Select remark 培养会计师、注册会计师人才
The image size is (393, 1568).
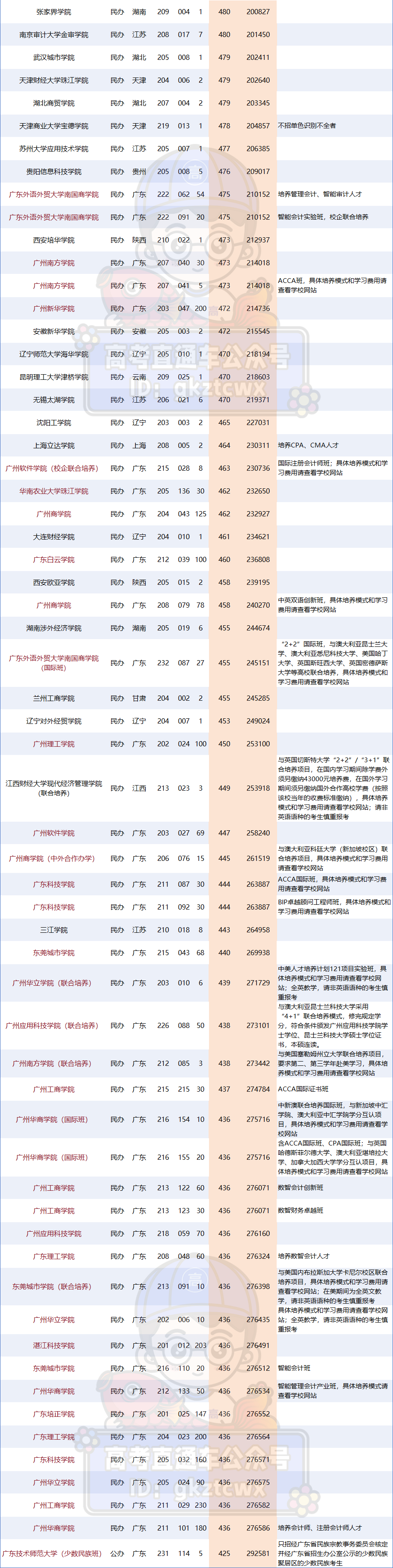320,1528
